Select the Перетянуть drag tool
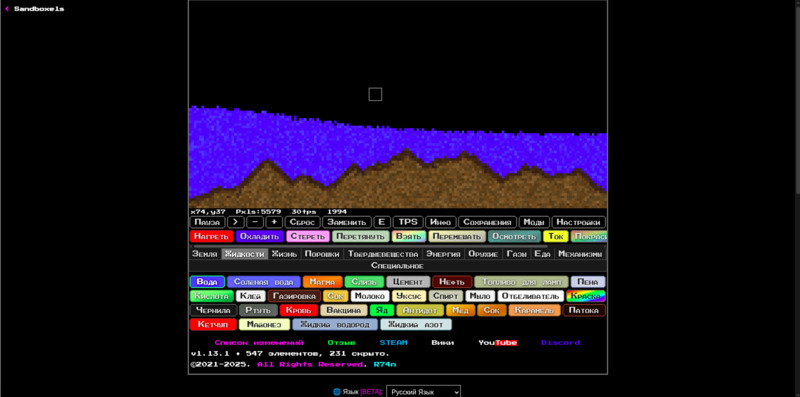This screenshot has width=800, height=397. 361,237
